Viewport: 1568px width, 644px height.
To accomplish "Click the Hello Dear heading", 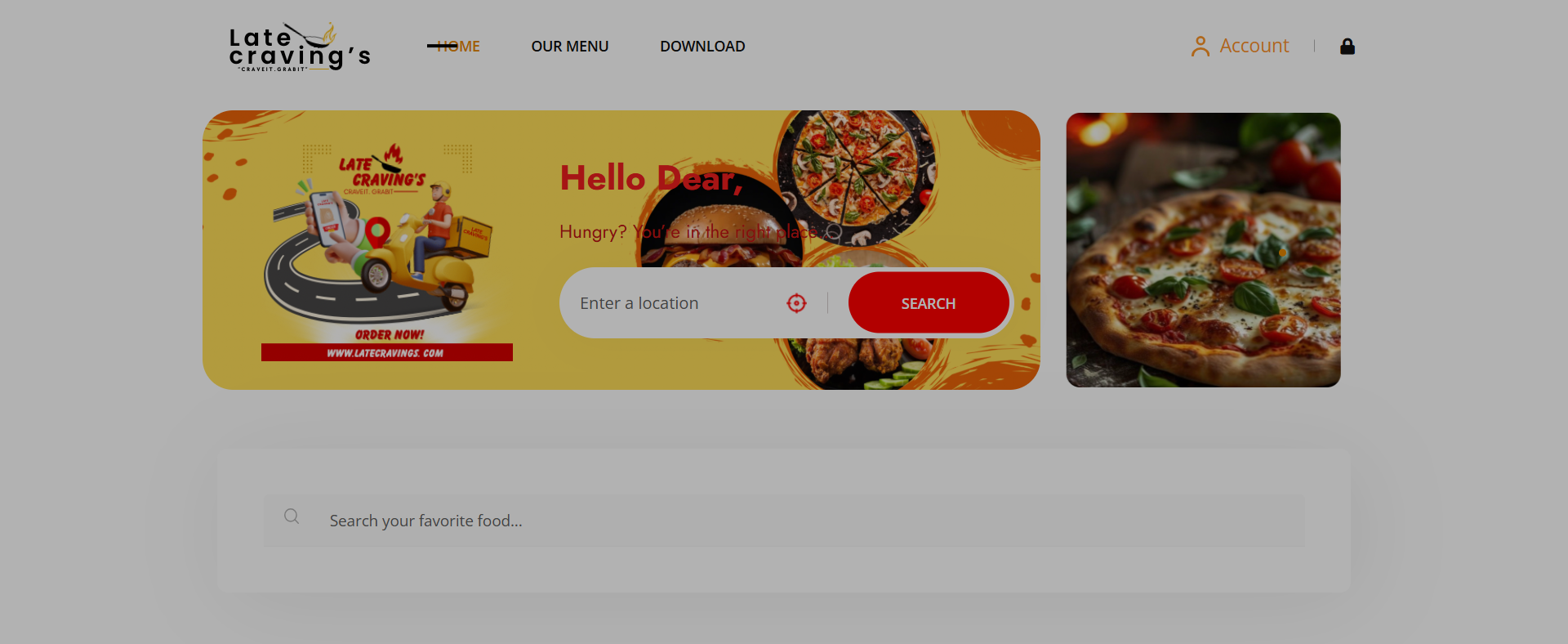I will pos(650,178).
